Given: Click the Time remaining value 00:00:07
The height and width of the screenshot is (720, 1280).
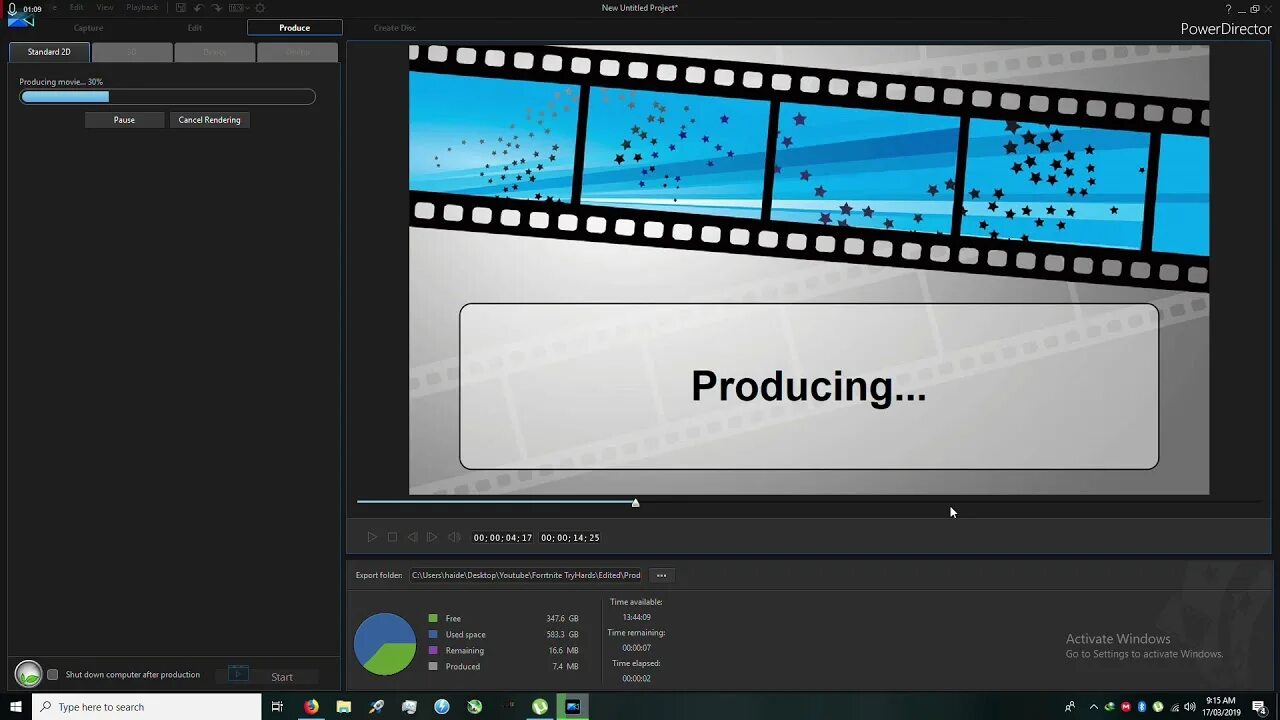Looking at the screenshot, I should 636,648.
